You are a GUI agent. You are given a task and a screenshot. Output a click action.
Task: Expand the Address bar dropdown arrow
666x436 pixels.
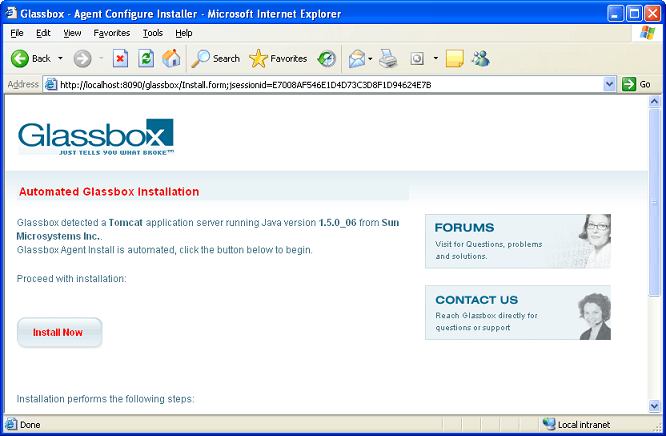(x=609, y=85)
